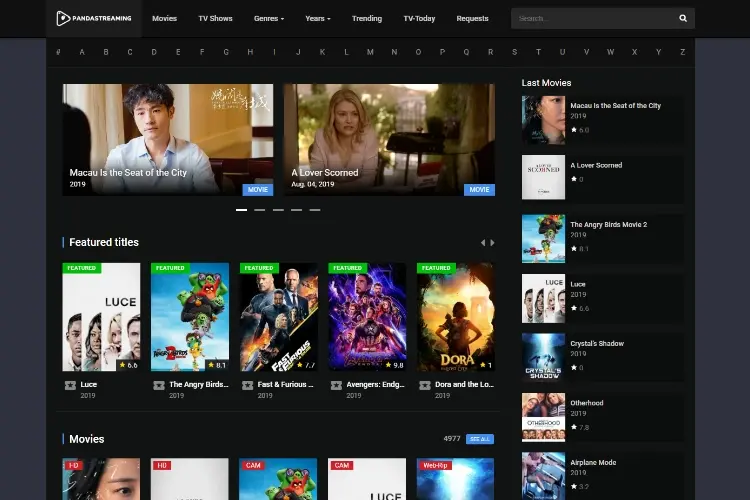Open the Requests page
This screenshot has height=500, width=750.
[x=472, y=18]
